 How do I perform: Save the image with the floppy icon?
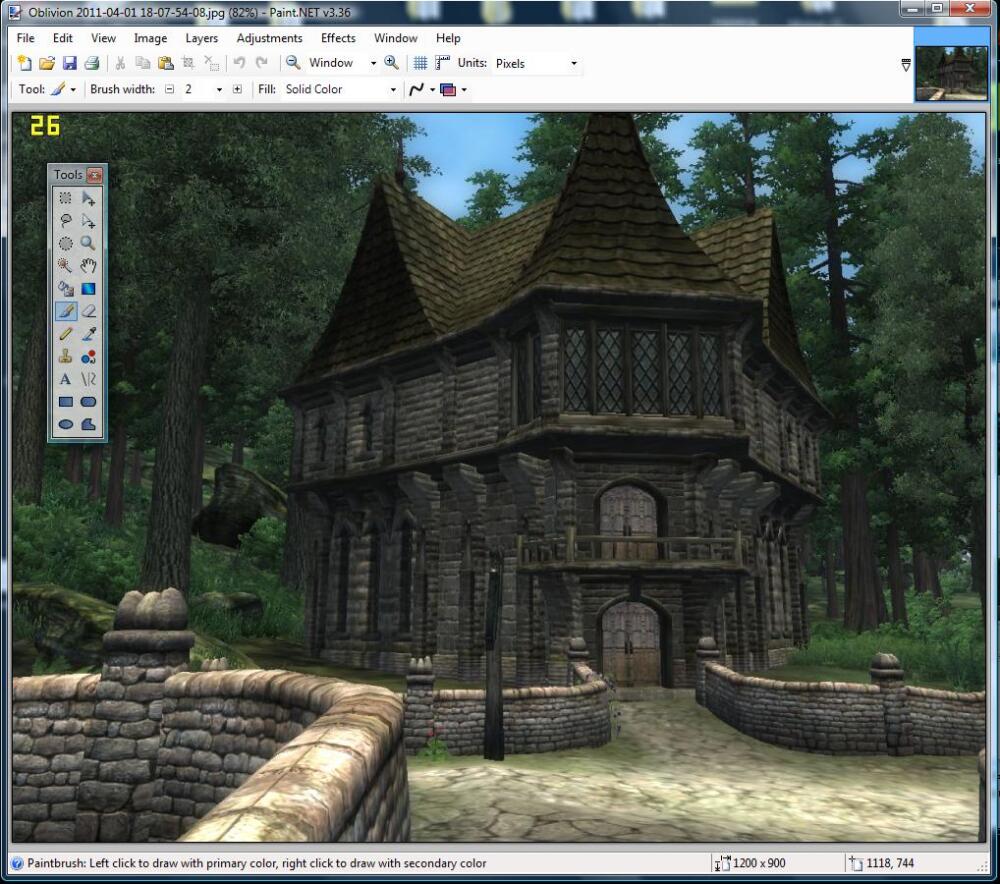70,63
